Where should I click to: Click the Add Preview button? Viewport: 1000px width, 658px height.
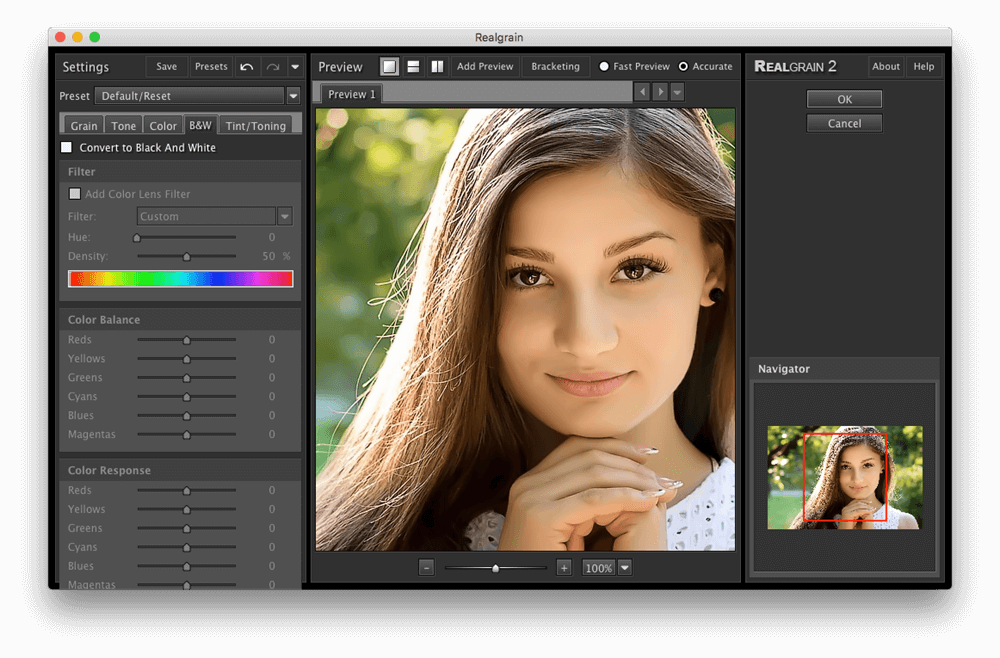tap(485, 67)
